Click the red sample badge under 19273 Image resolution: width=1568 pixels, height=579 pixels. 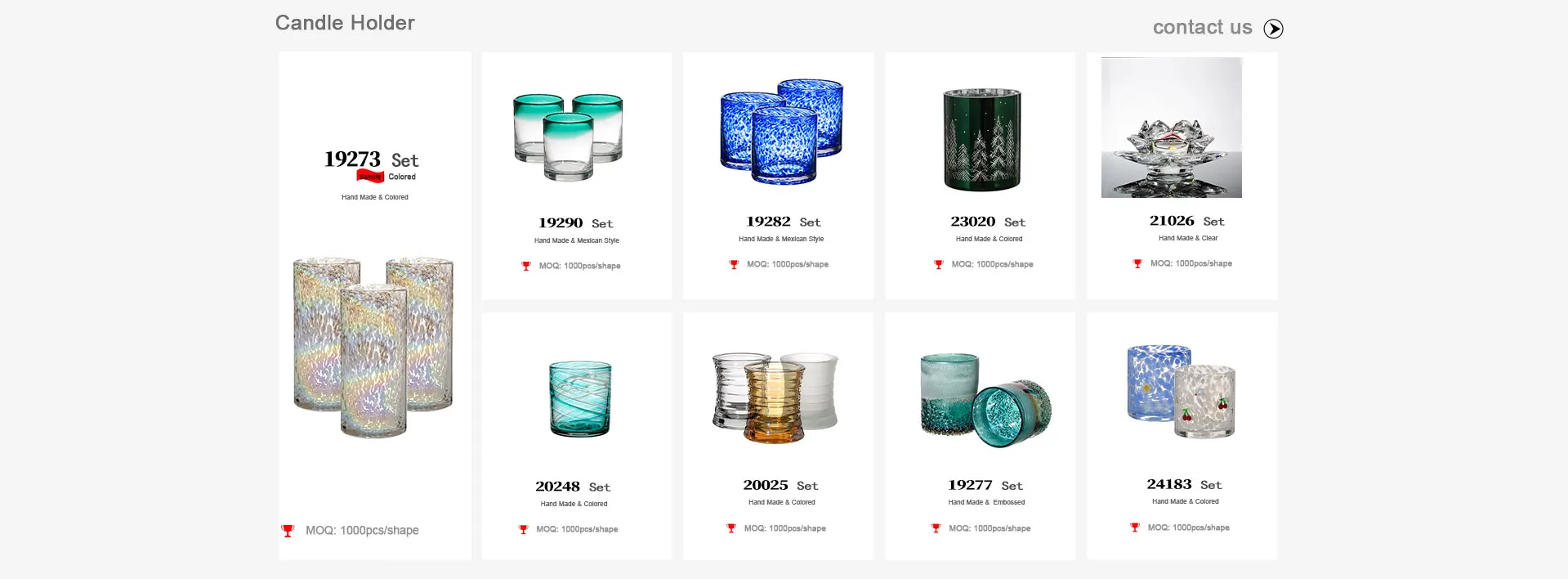[370, 177]
